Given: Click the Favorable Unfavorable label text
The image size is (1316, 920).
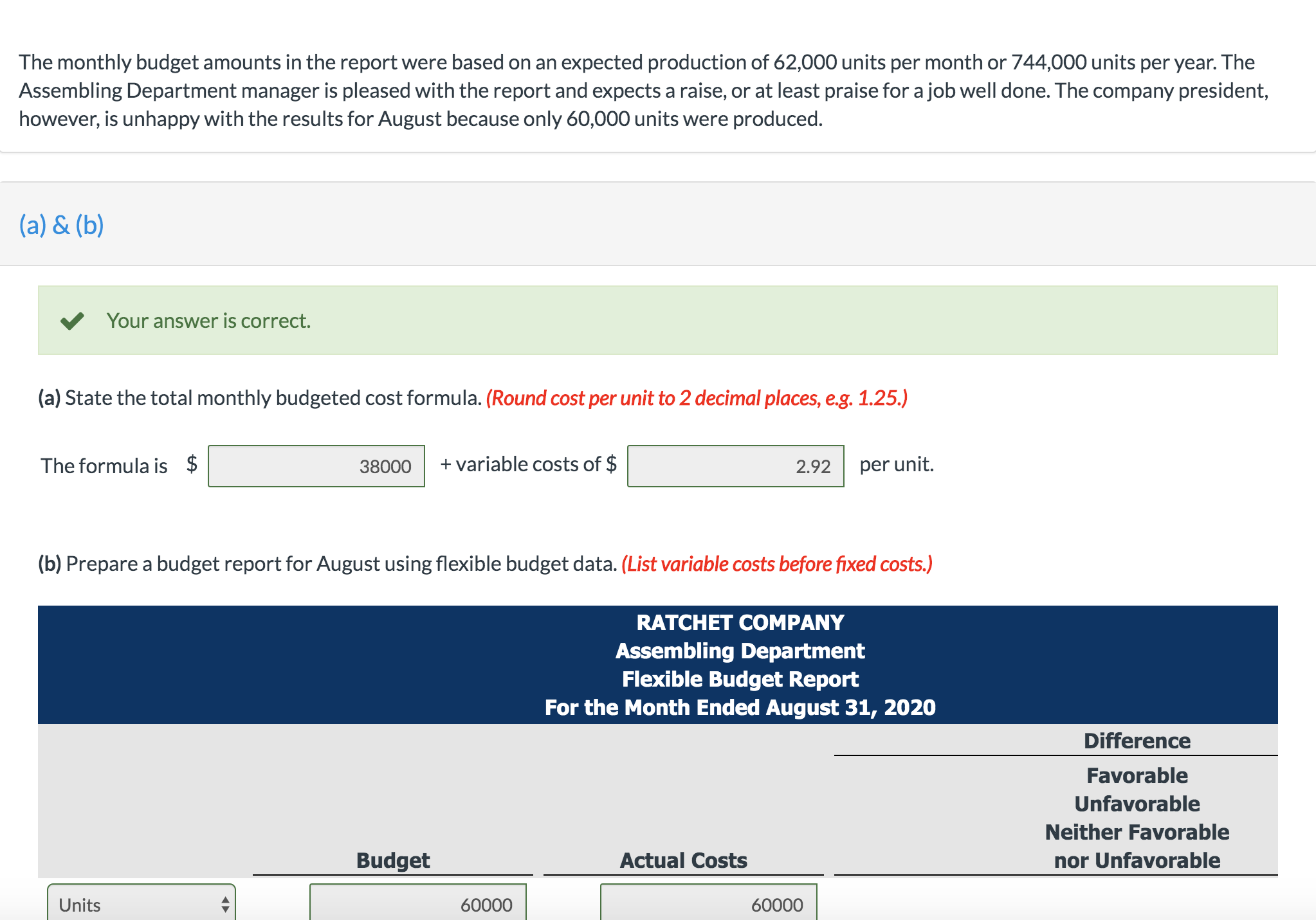Looking at the screenshot, I should tap(1136, 789).
